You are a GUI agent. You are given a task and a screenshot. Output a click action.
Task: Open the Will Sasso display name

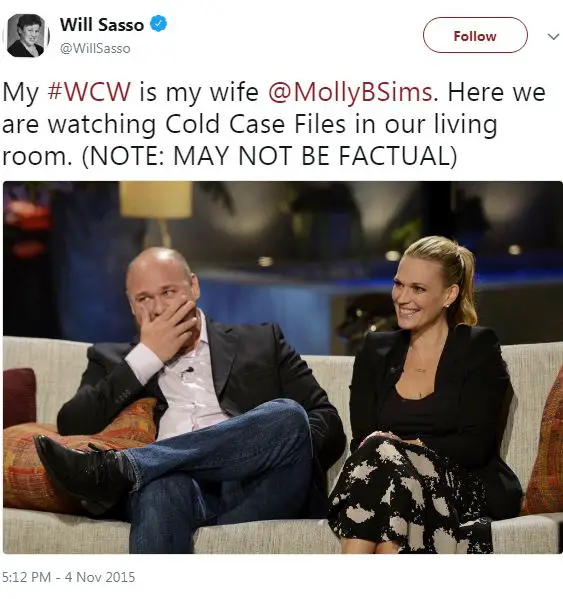[102, 24]
